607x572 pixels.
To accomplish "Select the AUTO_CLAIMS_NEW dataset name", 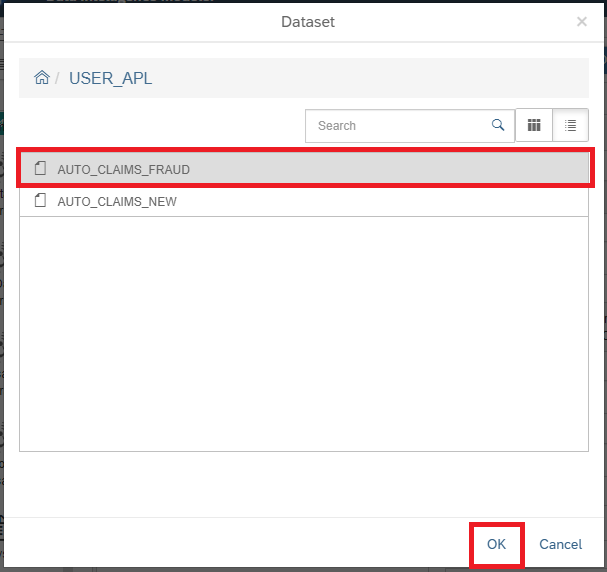I will [x=117, y=201].
